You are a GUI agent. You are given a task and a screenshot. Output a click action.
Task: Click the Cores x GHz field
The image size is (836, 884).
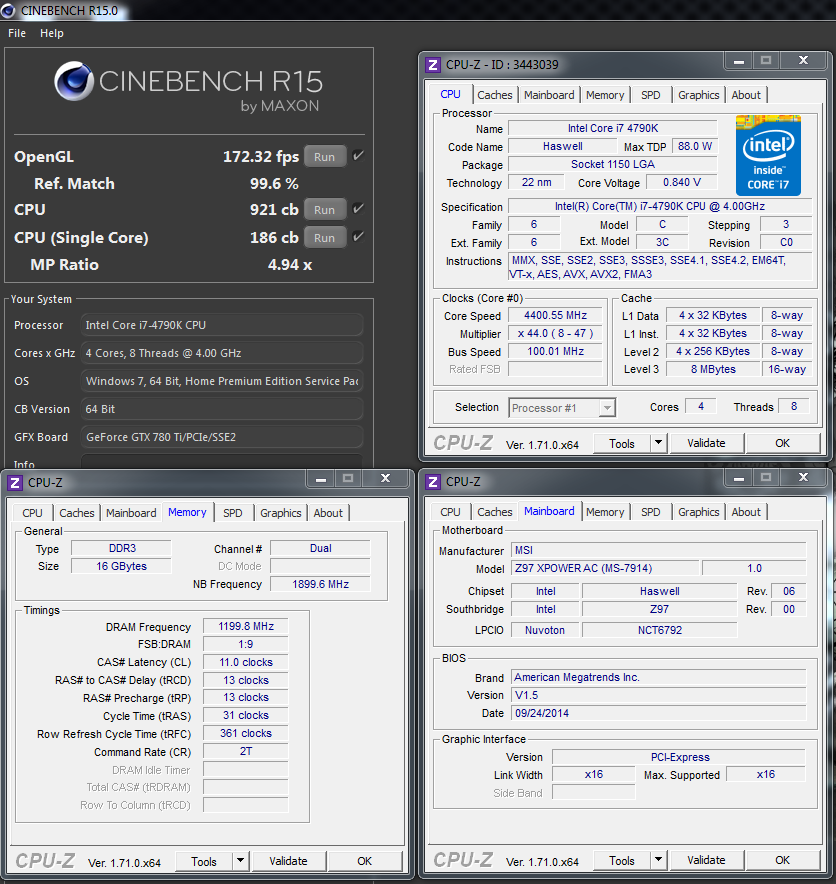tap(222, 353)
